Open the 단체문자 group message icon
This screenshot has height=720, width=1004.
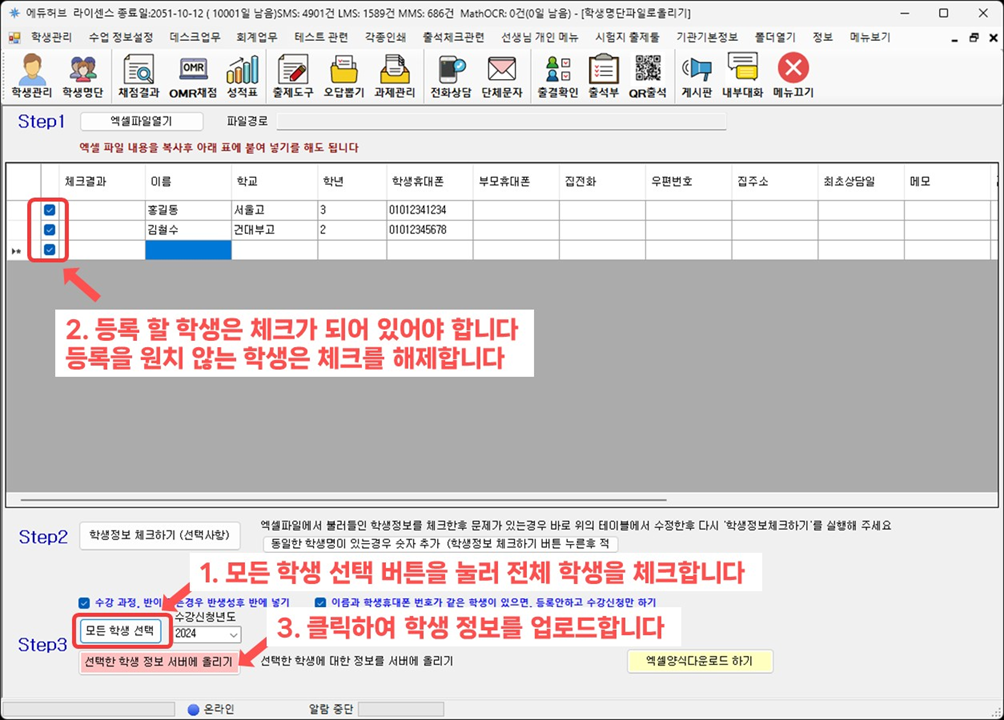[x=501, y=76]
